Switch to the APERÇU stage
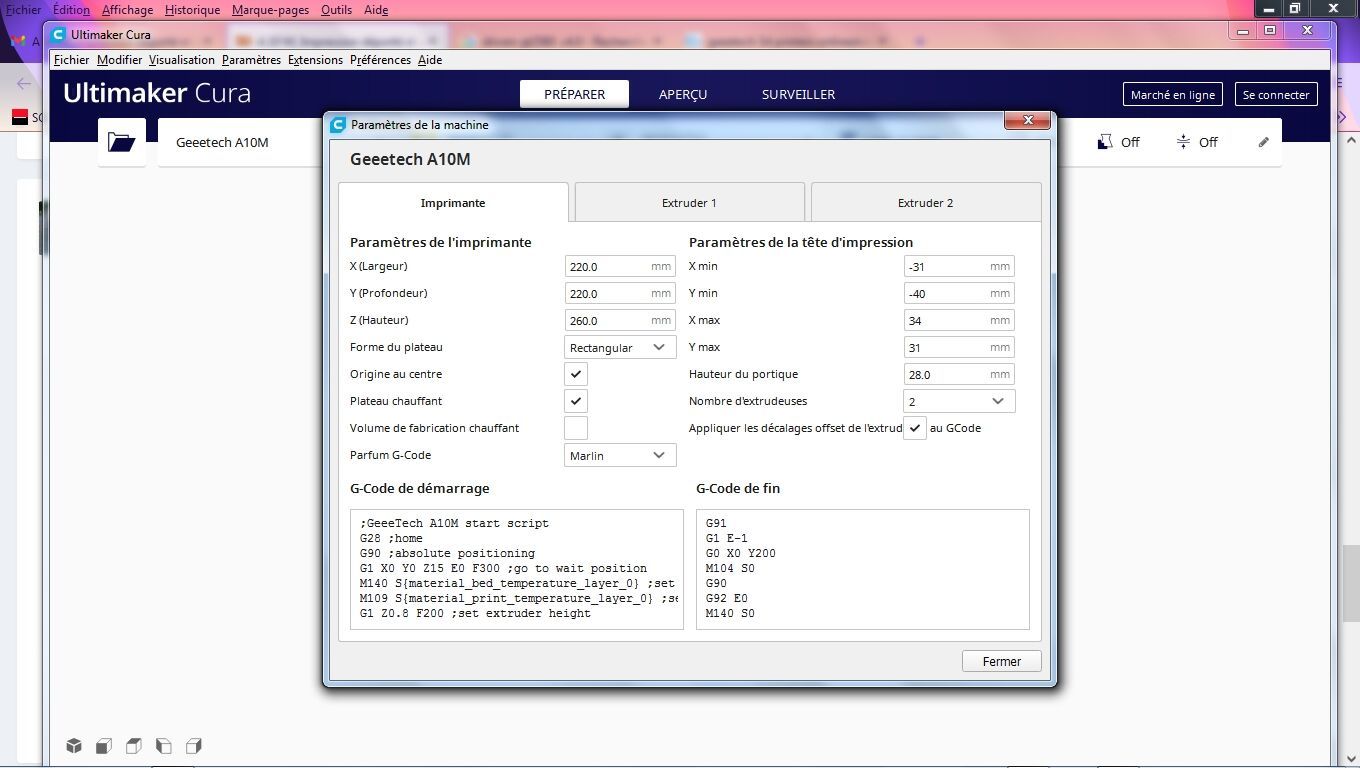The image size is (1360, 768). point(683,94)
